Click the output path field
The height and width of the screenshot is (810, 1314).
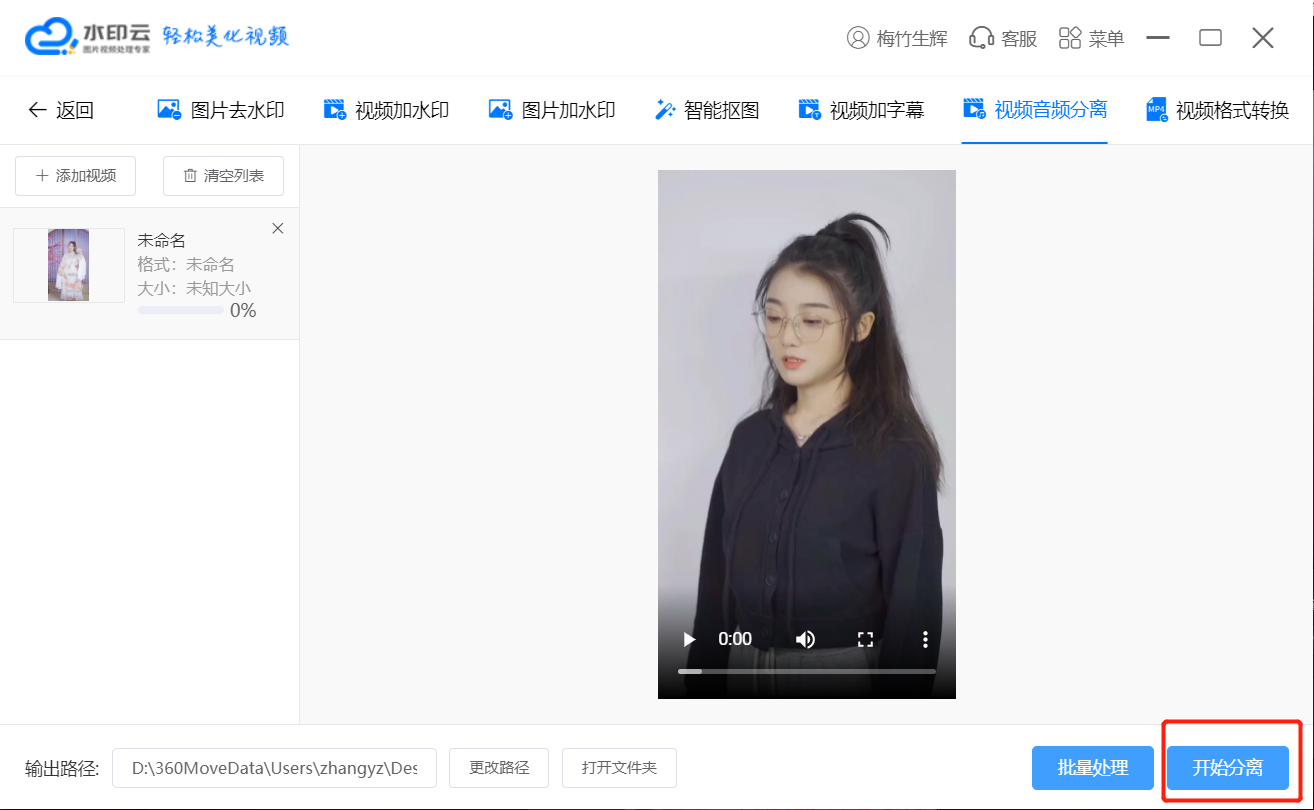(x=274, y=768)
